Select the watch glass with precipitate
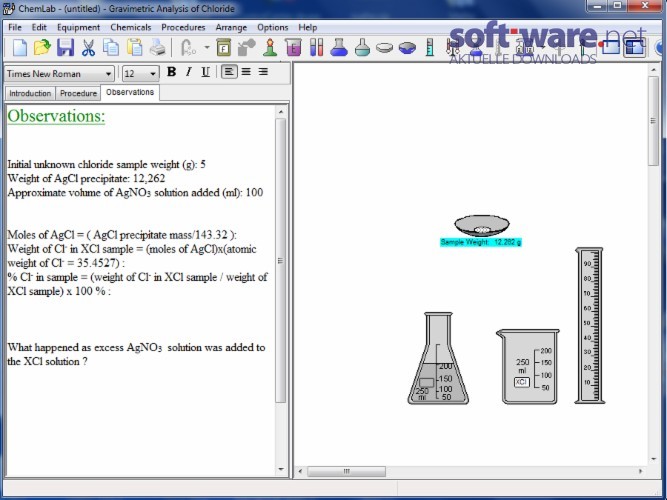This screenshot has height=500, width=667. (482, 225)
